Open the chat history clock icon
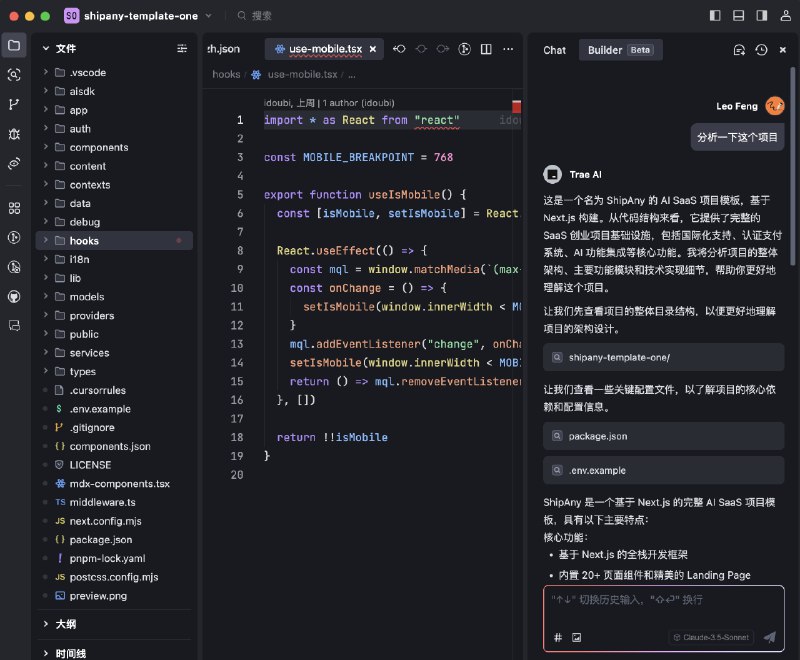The width and height of the screenshot is (800, 660). (x=761, y=50)
